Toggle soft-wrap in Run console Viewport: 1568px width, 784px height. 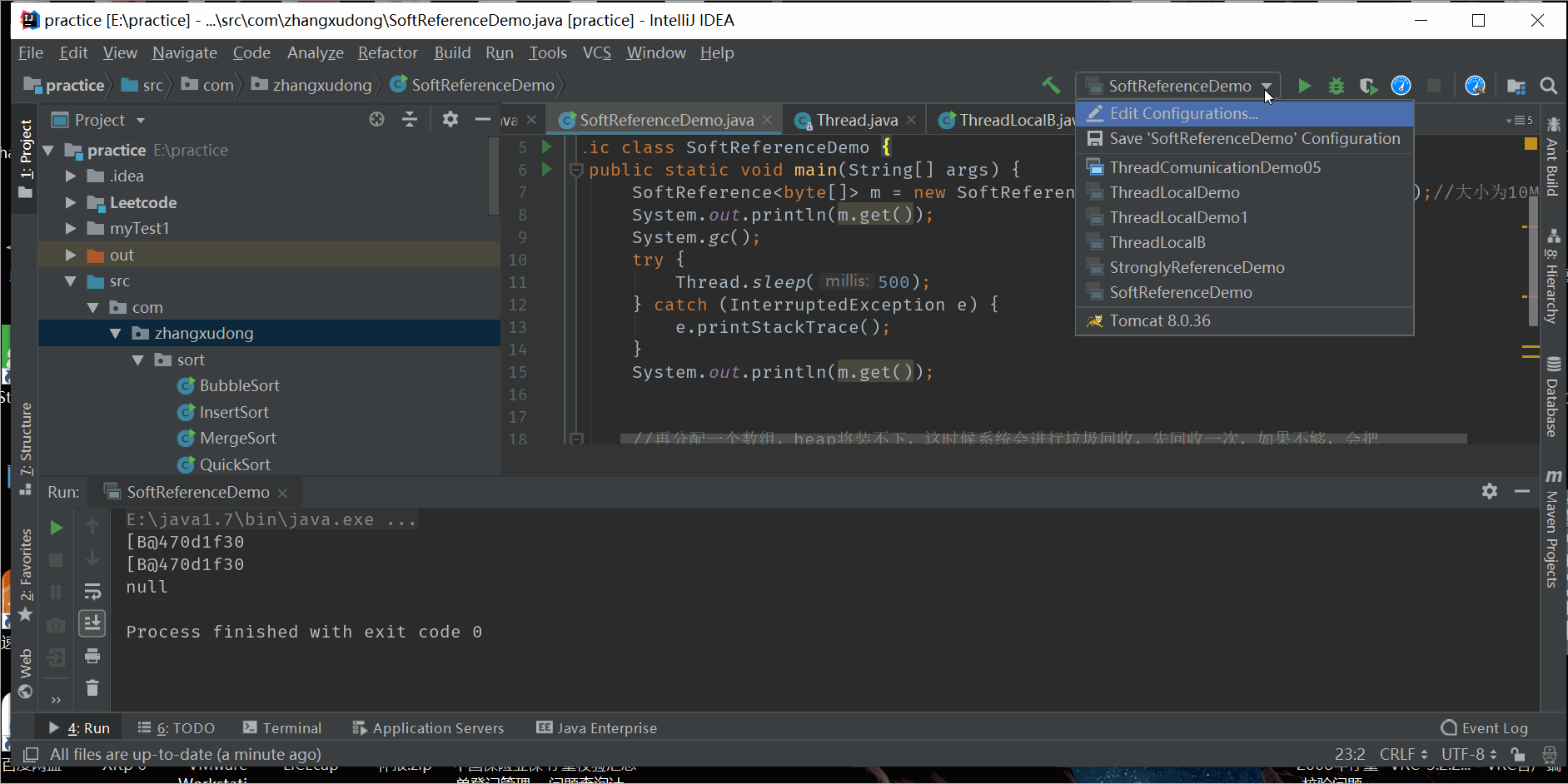click(92, 591)
